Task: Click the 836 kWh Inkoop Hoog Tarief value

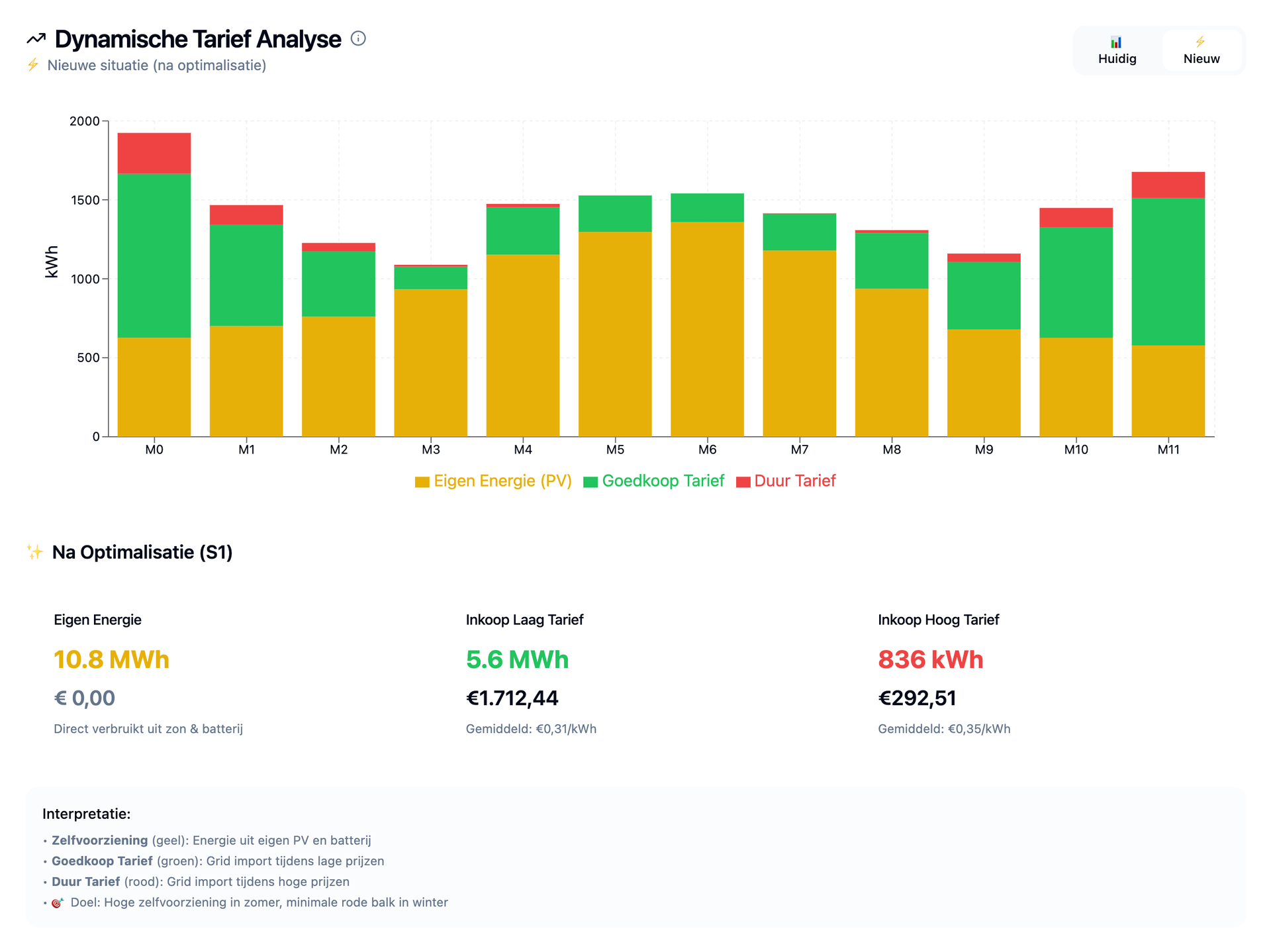Action: [x=930, y=659]
